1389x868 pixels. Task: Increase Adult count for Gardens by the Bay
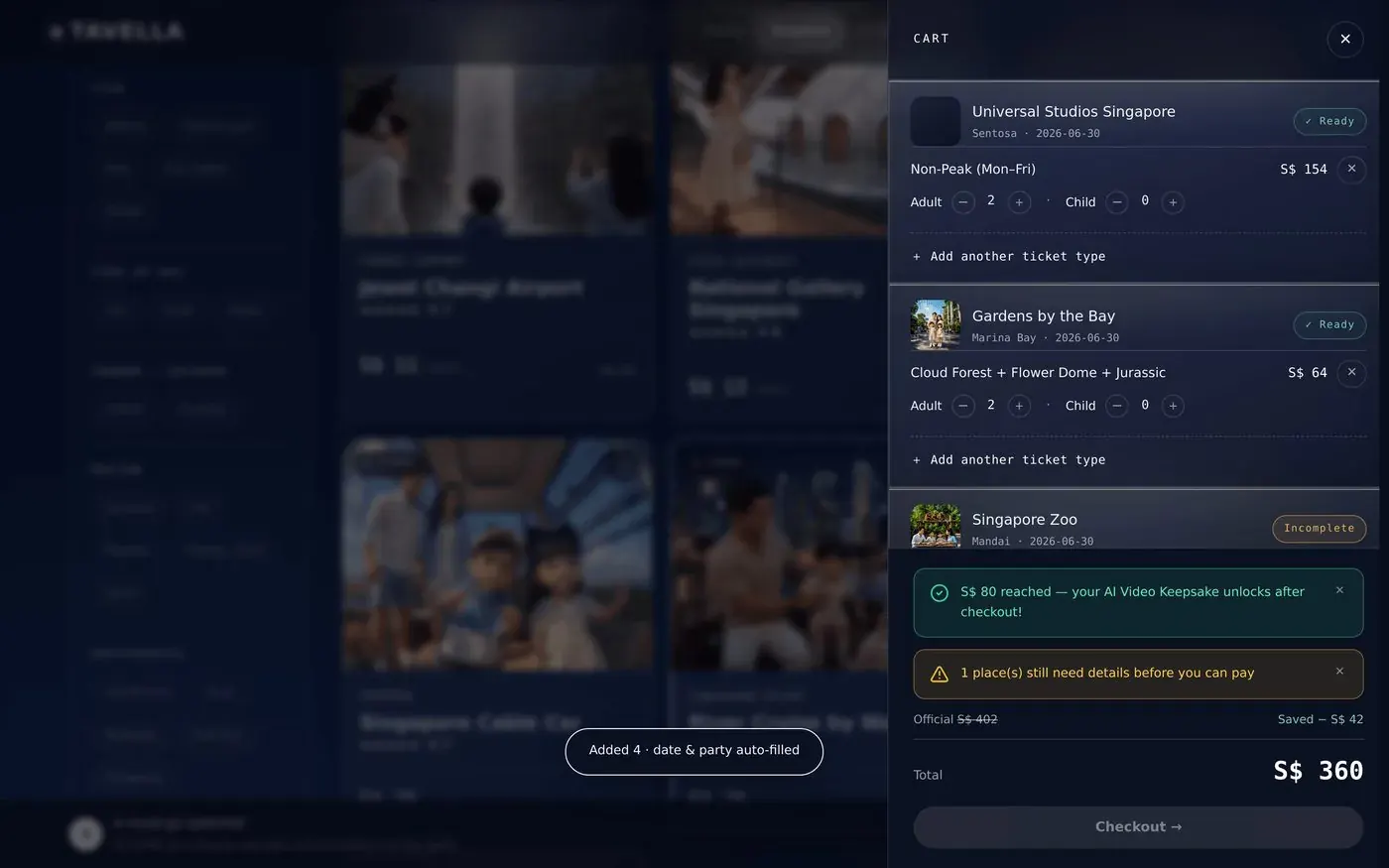point(1019,406)
